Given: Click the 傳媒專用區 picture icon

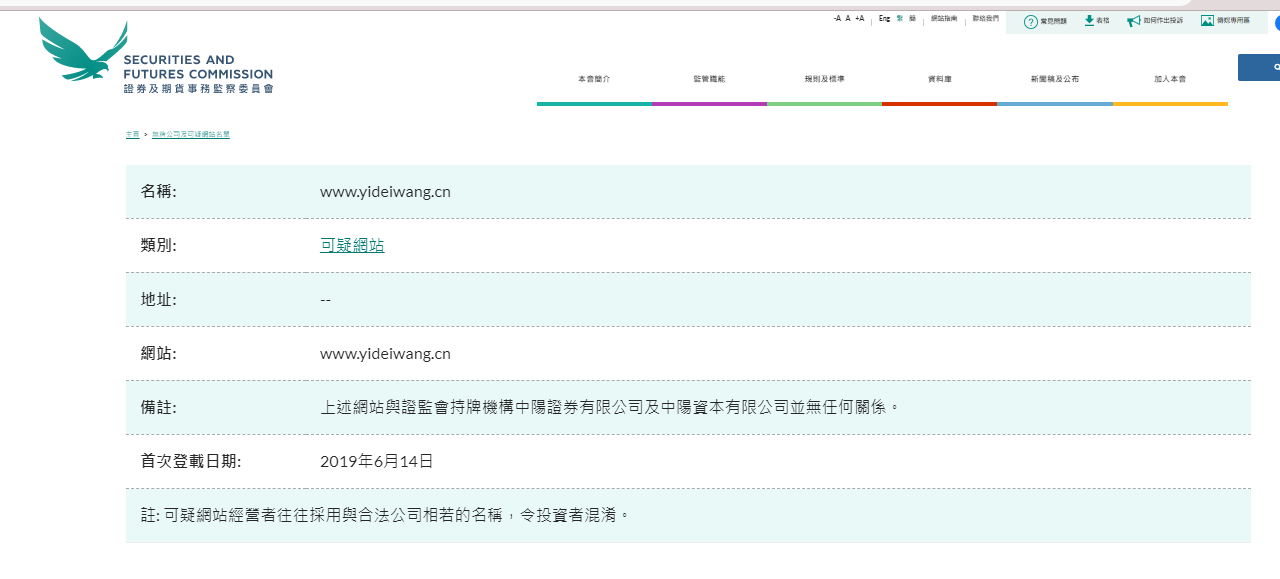Looking at the screenshot, I should [x=1207, y=20].
